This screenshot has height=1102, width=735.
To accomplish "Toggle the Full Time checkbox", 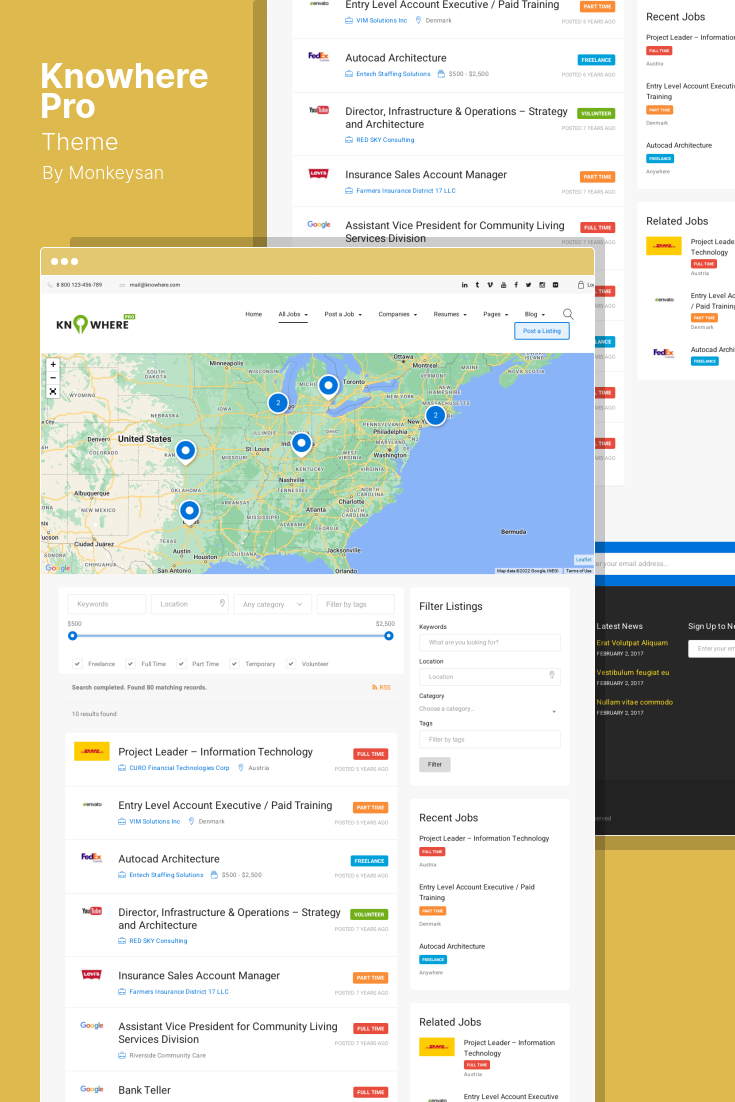I will (131, 663).
